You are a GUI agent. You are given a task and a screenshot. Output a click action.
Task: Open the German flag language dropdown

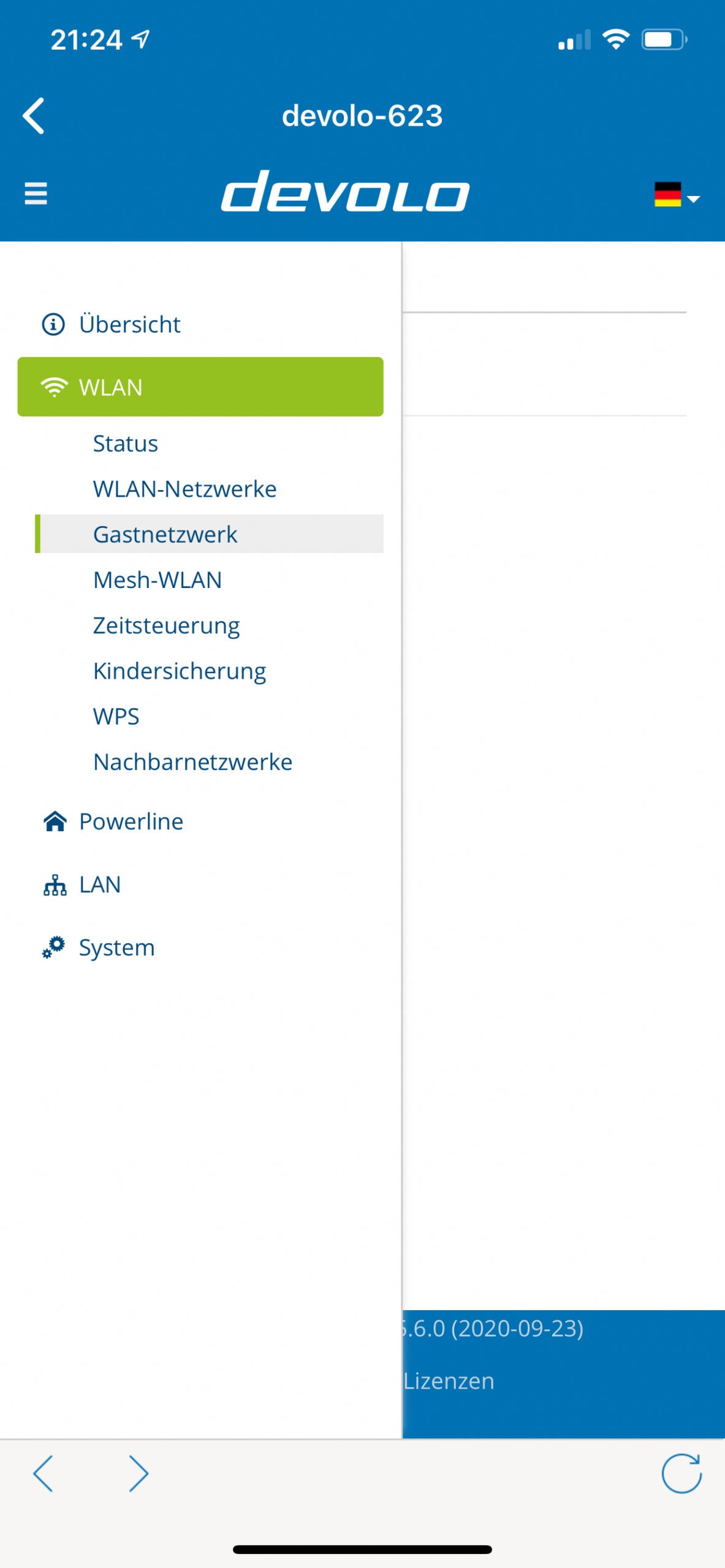click(x=677, y=195)
